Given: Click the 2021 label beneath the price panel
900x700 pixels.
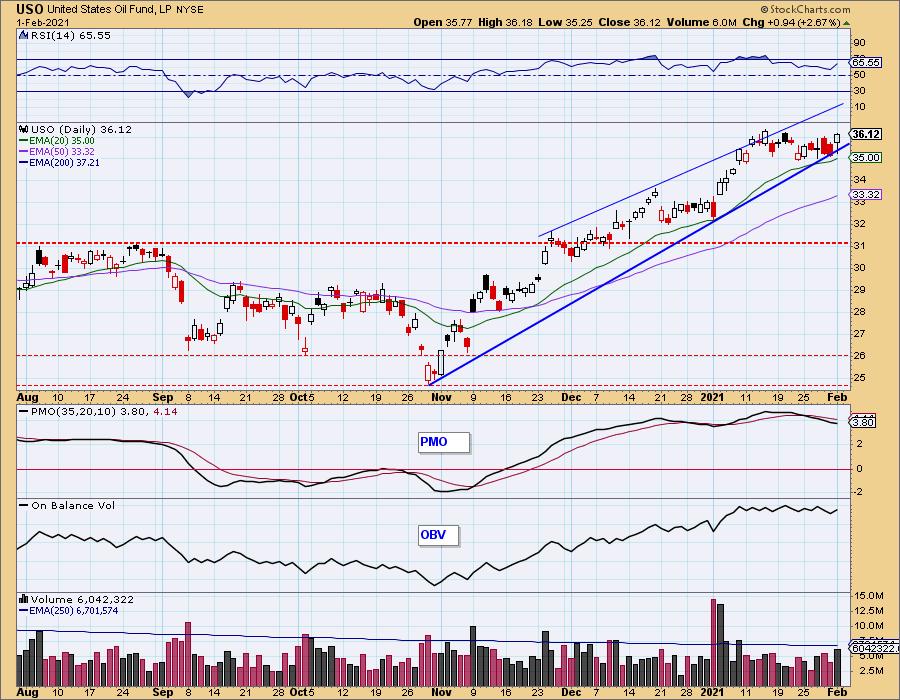Looking at the screenshot, I should (x=712, y=397).
